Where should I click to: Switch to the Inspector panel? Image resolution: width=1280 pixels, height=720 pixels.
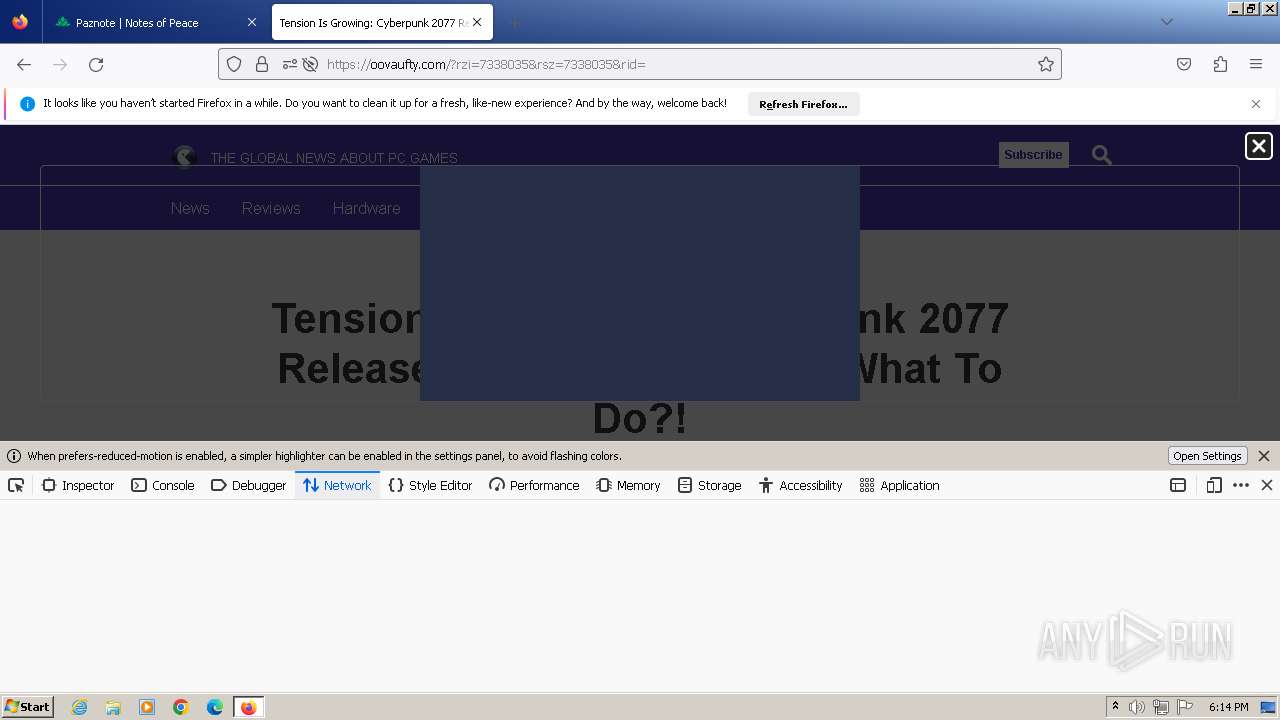pos(78,485)
